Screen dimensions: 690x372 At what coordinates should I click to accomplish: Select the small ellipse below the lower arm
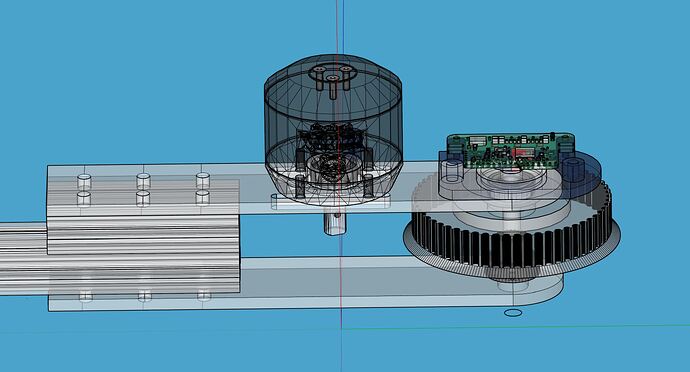coord(513,313)
